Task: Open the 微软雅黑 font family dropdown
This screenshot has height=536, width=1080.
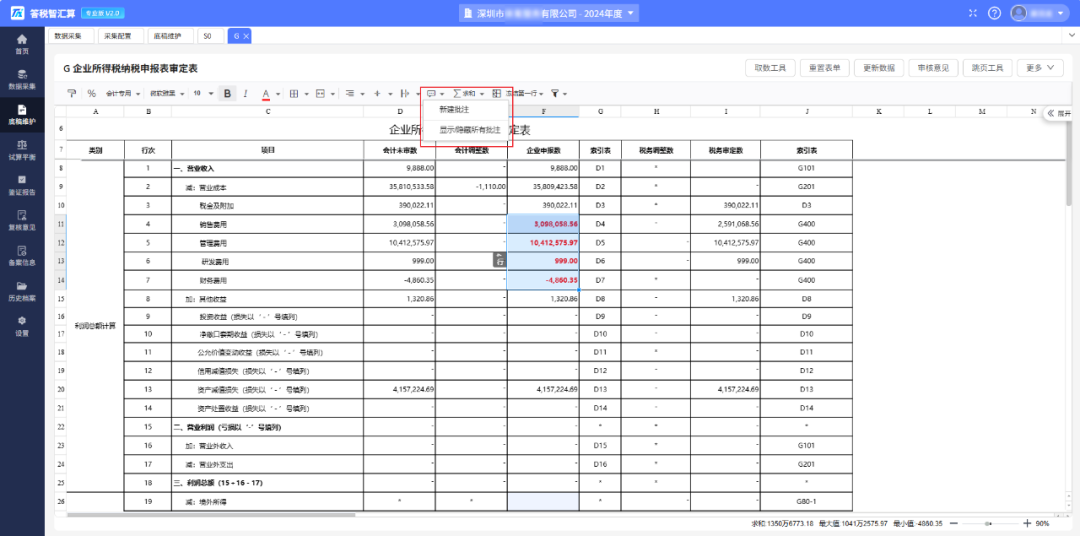Action: tap(166, 94)
